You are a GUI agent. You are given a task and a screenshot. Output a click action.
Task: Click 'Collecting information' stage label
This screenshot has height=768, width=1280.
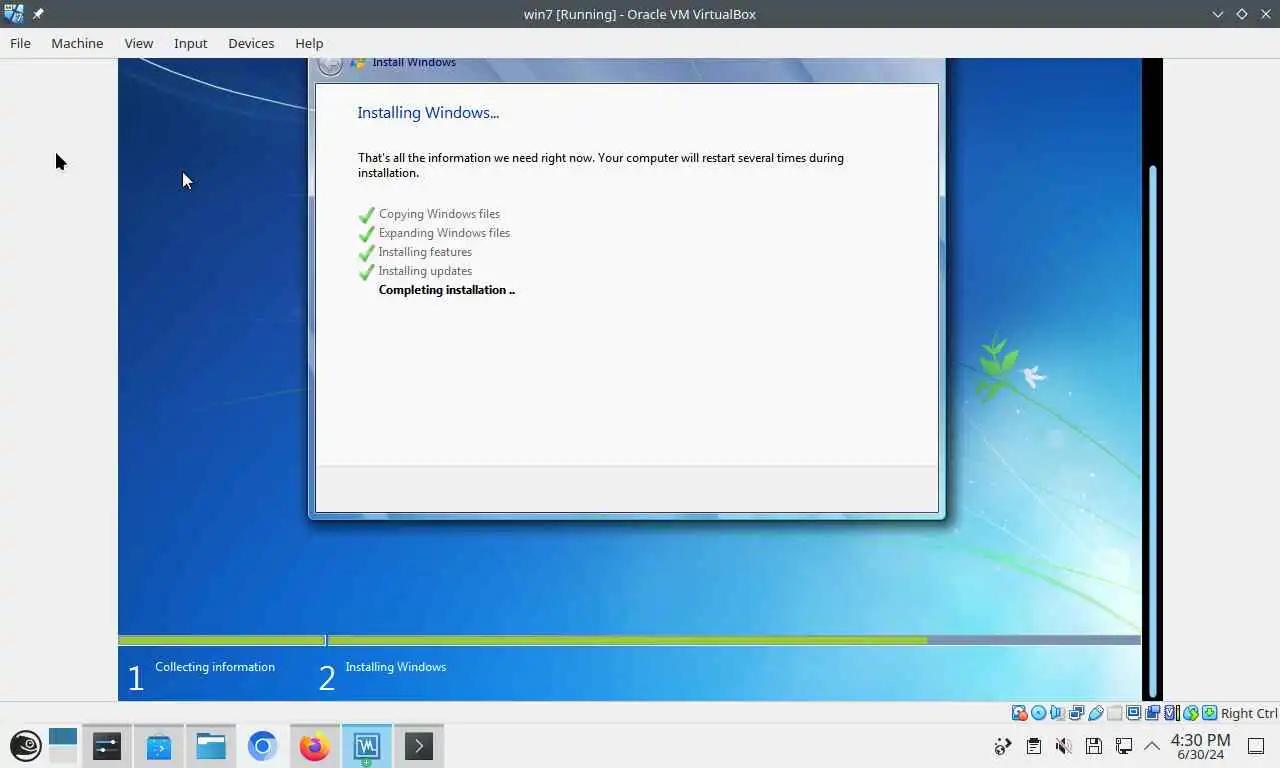[x=215, y=667]
